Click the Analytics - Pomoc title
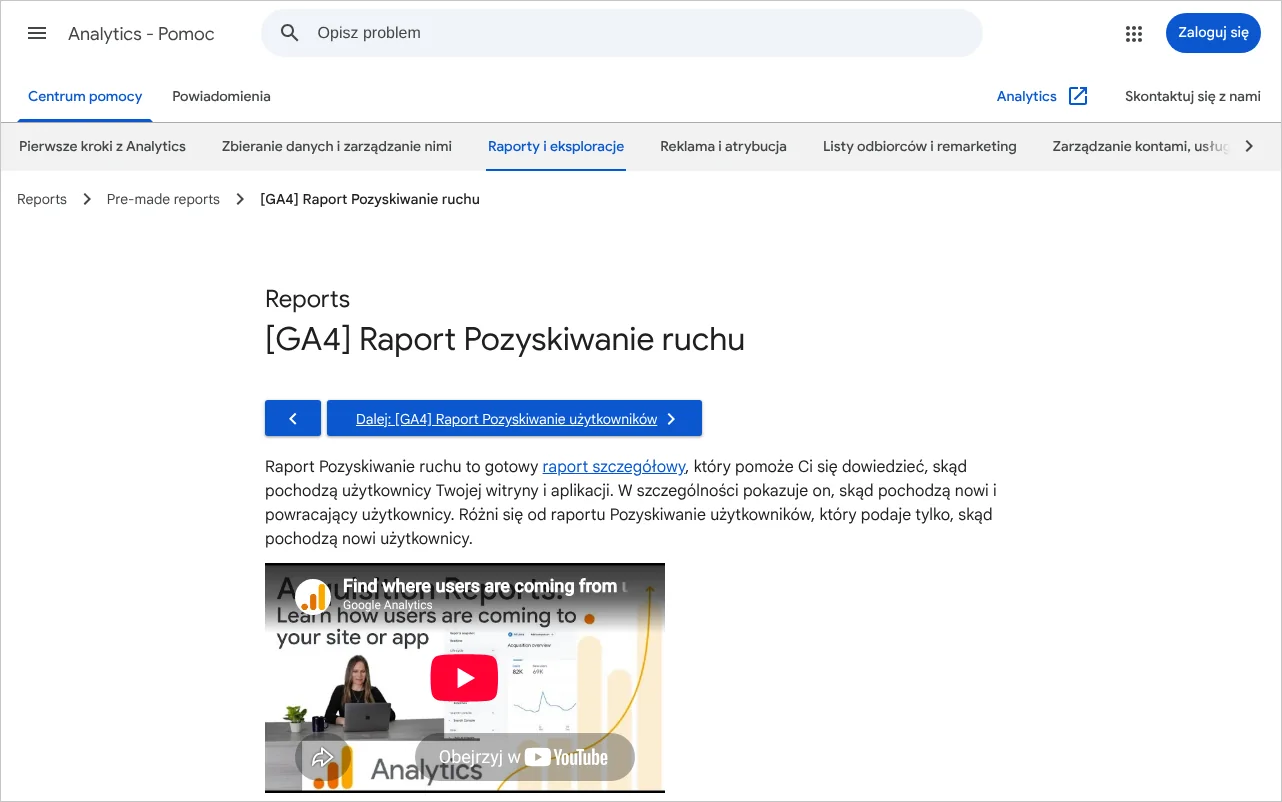Screen dimensions: 1282x802 tap(141, 33)
